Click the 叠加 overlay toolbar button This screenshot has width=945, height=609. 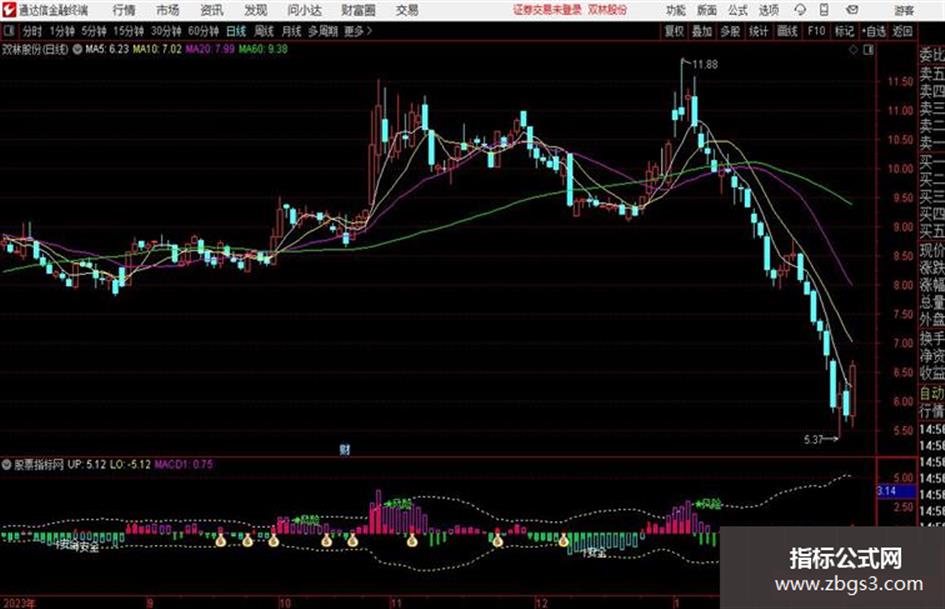(x=702, y=31)
